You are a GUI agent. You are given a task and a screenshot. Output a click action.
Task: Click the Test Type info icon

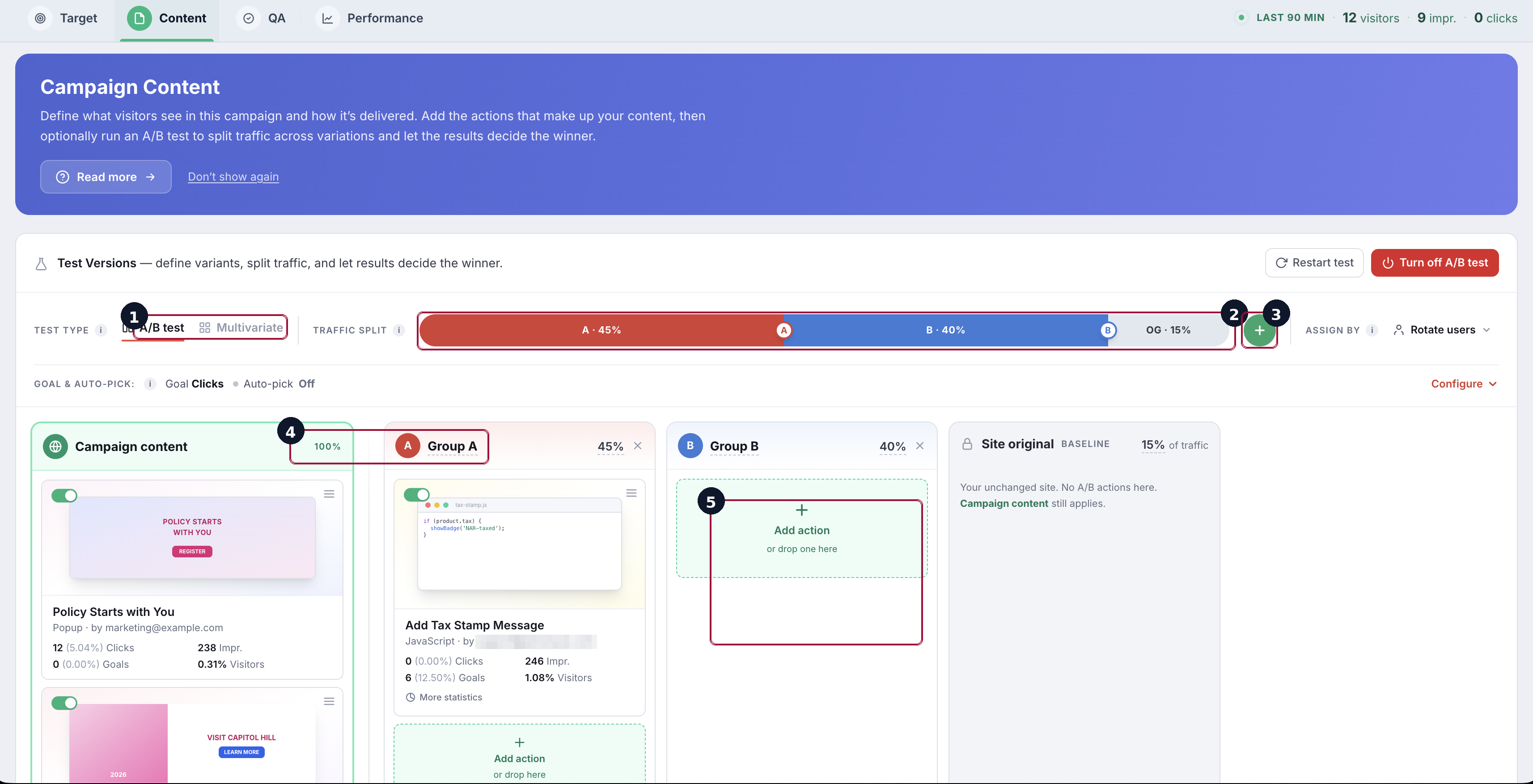[x=101, y=330]
